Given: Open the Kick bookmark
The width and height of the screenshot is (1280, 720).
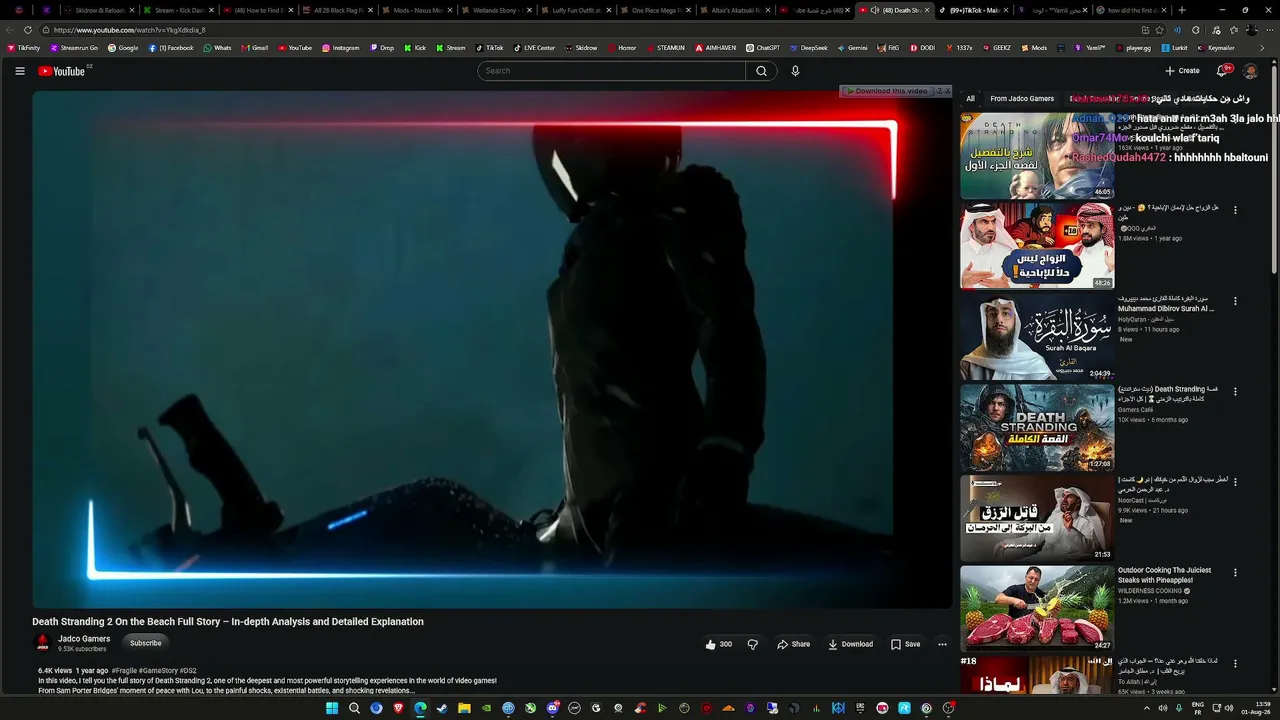Looking at the screenshot, I should (415, 48).
